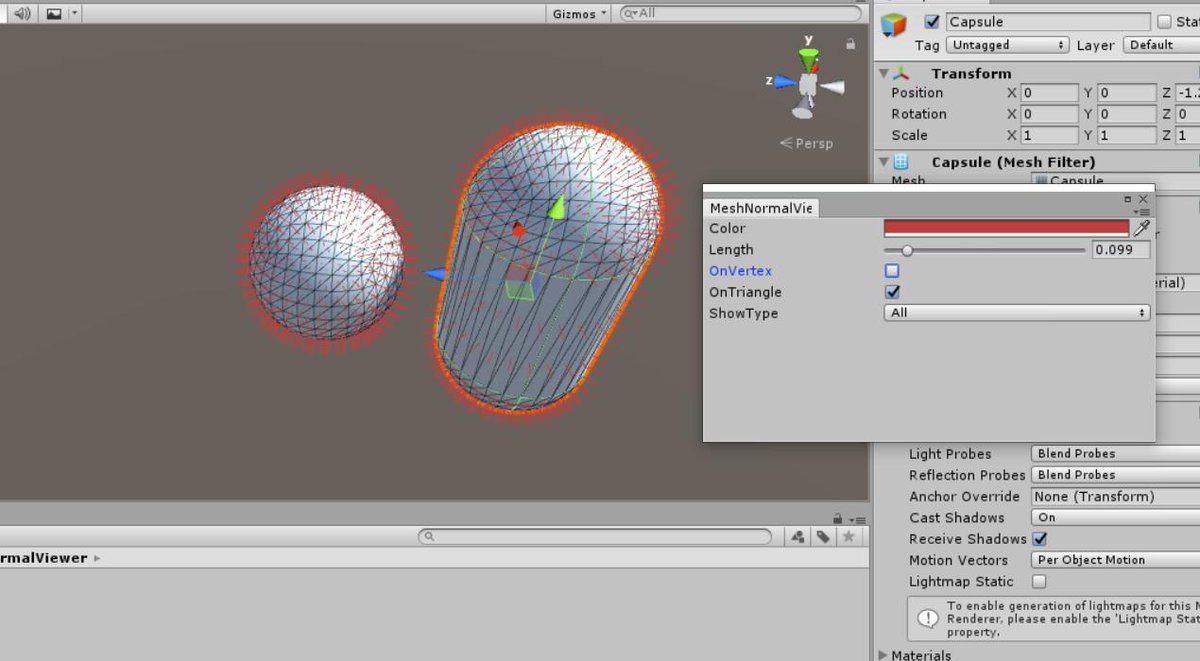Click the red Color swatch in MeshNormalViewer
1200x661 pixels.
(1006, 228)
